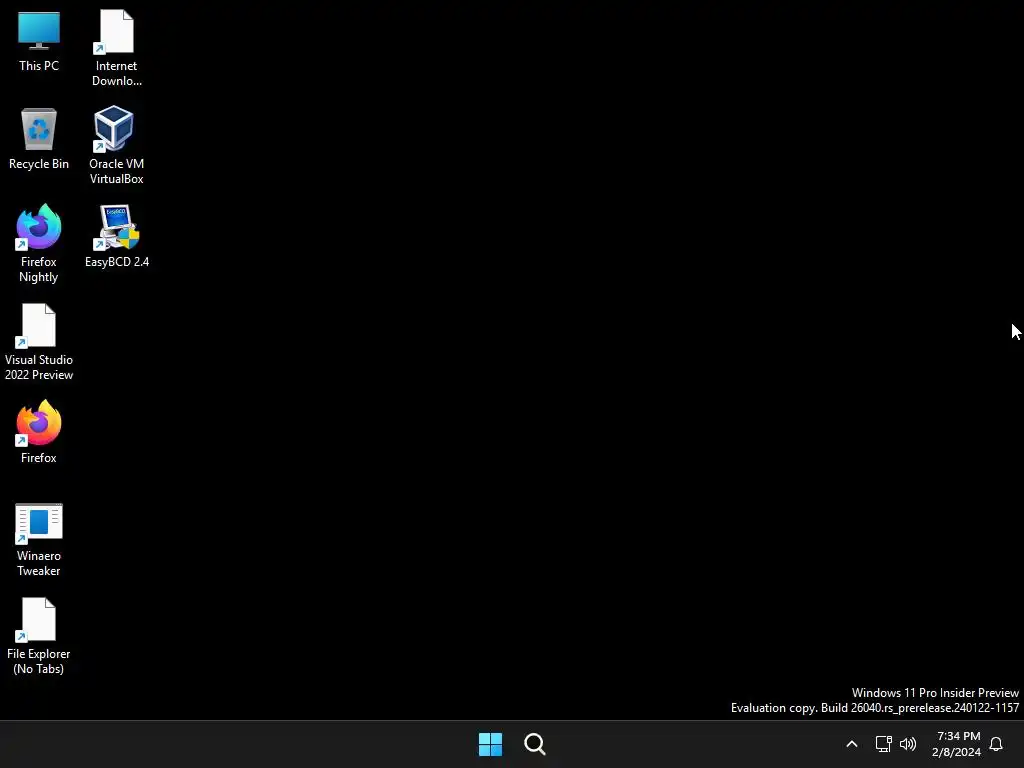Select the Internet Download shortcut icon
Viewport: 1024px width, 768px height.
pyautogui.click(x=116, y=31)
